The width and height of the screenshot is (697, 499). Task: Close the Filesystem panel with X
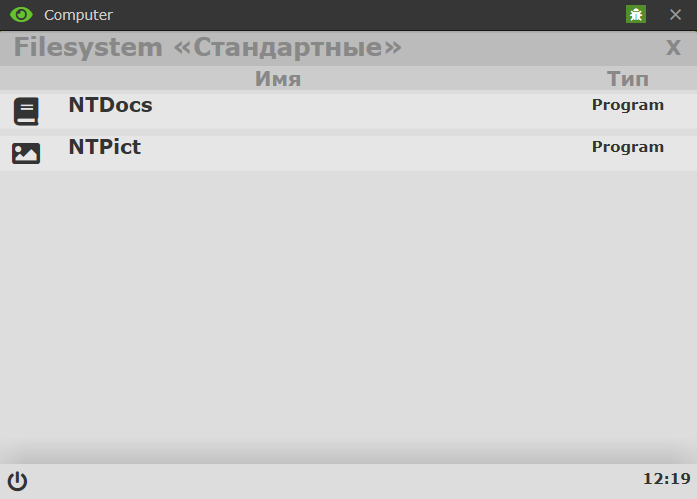(673, 48)
